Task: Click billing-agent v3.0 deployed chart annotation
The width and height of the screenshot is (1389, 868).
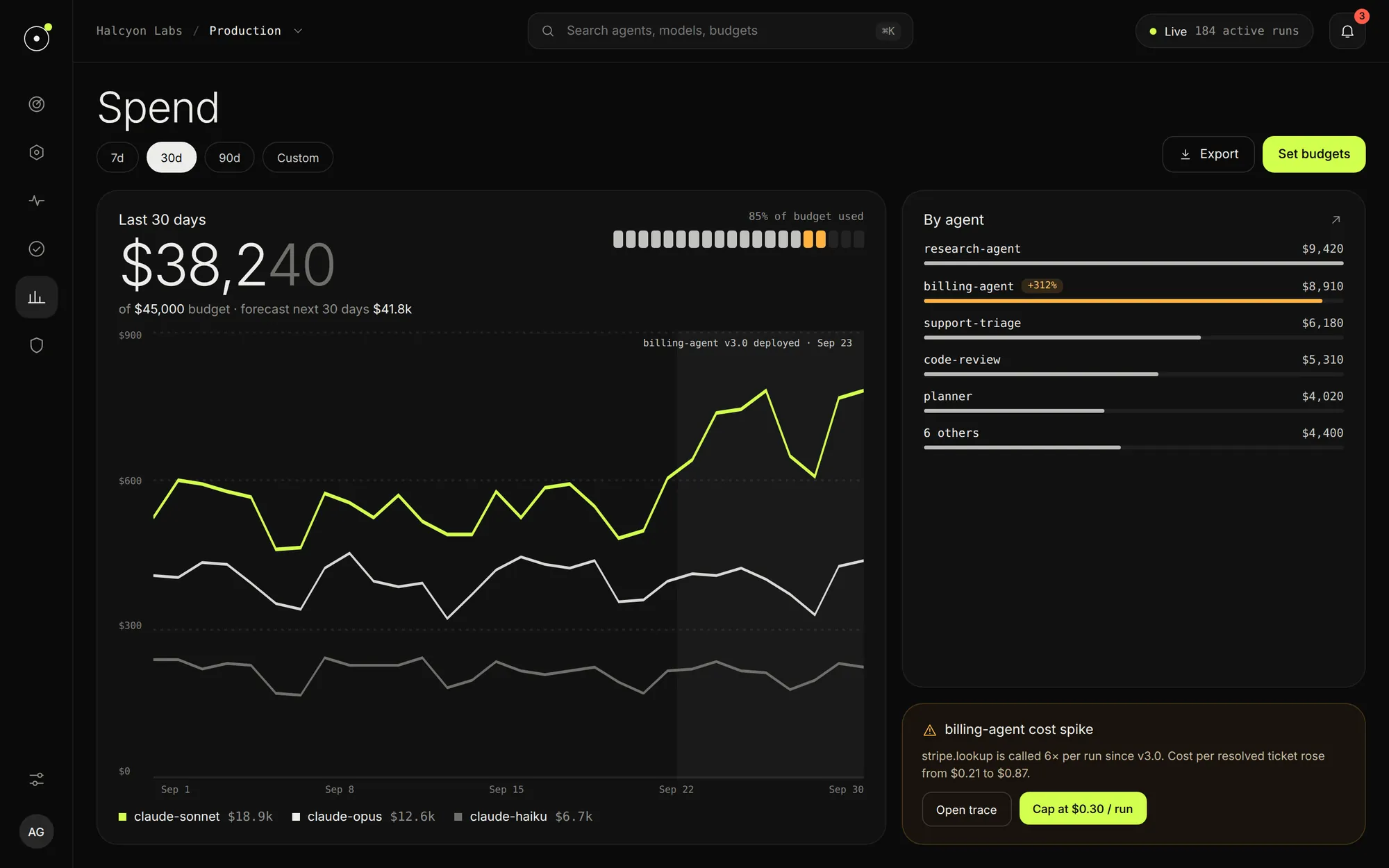Action: (747, 343)
